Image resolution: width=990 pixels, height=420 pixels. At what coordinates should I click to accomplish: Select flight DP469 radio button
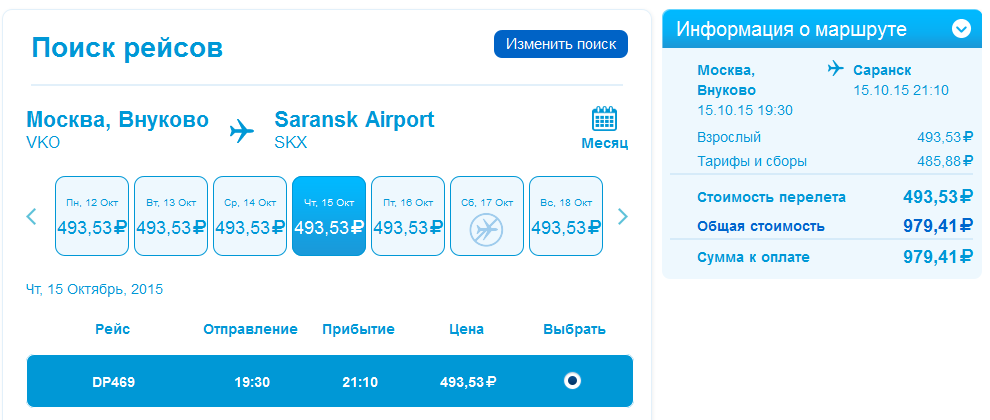point(573,380)
